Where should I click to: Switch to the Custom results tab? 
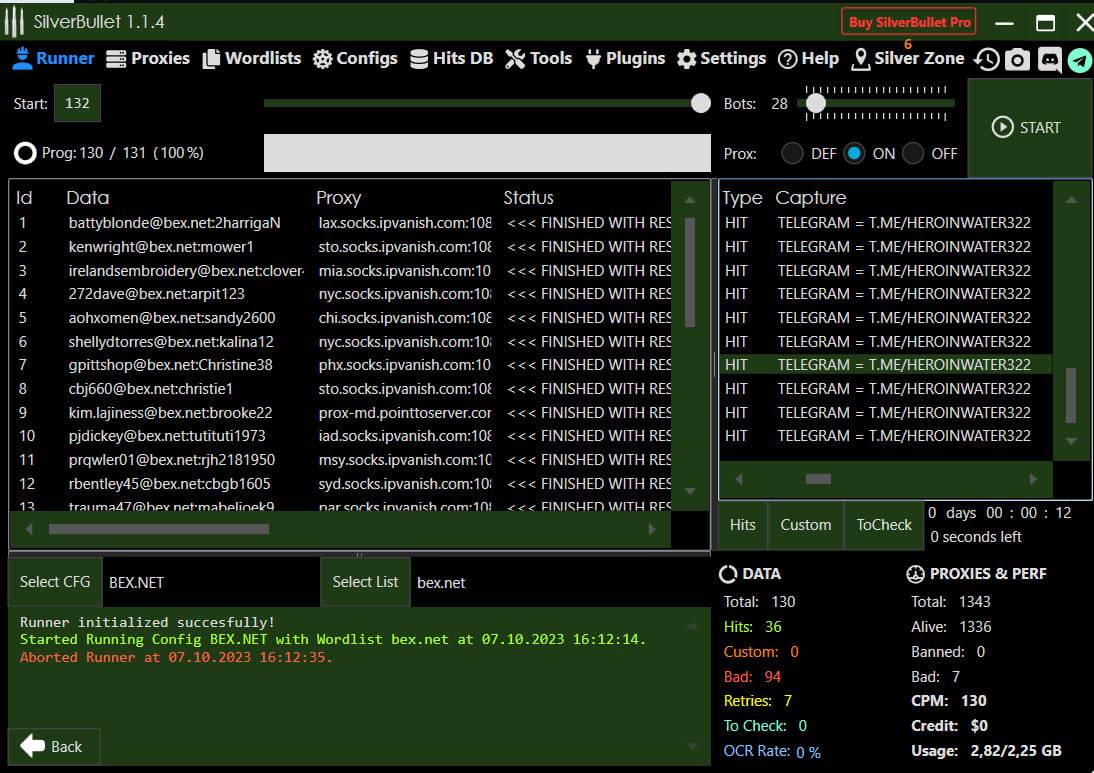point(805,525)
